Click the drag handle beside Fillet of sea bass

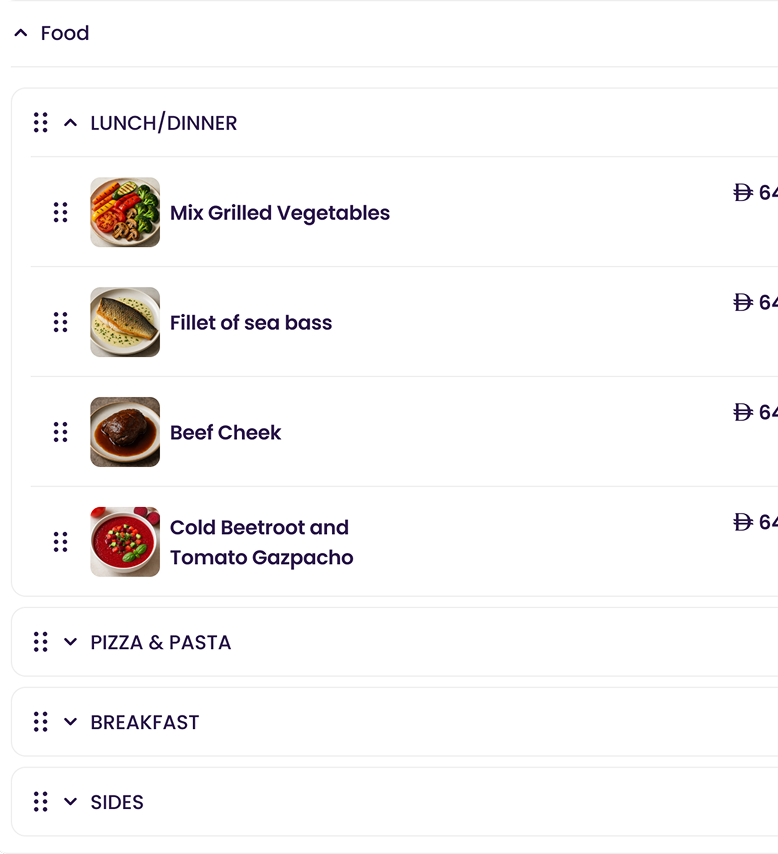61,322
